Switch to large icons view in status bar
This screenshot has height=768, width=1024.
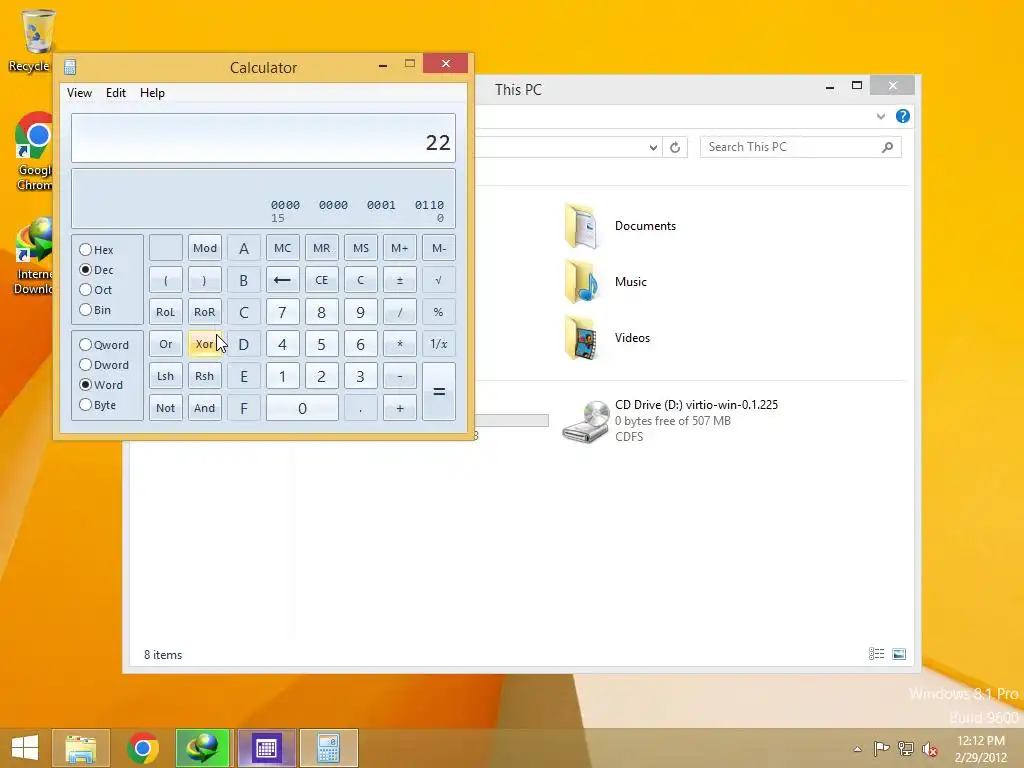899,654
